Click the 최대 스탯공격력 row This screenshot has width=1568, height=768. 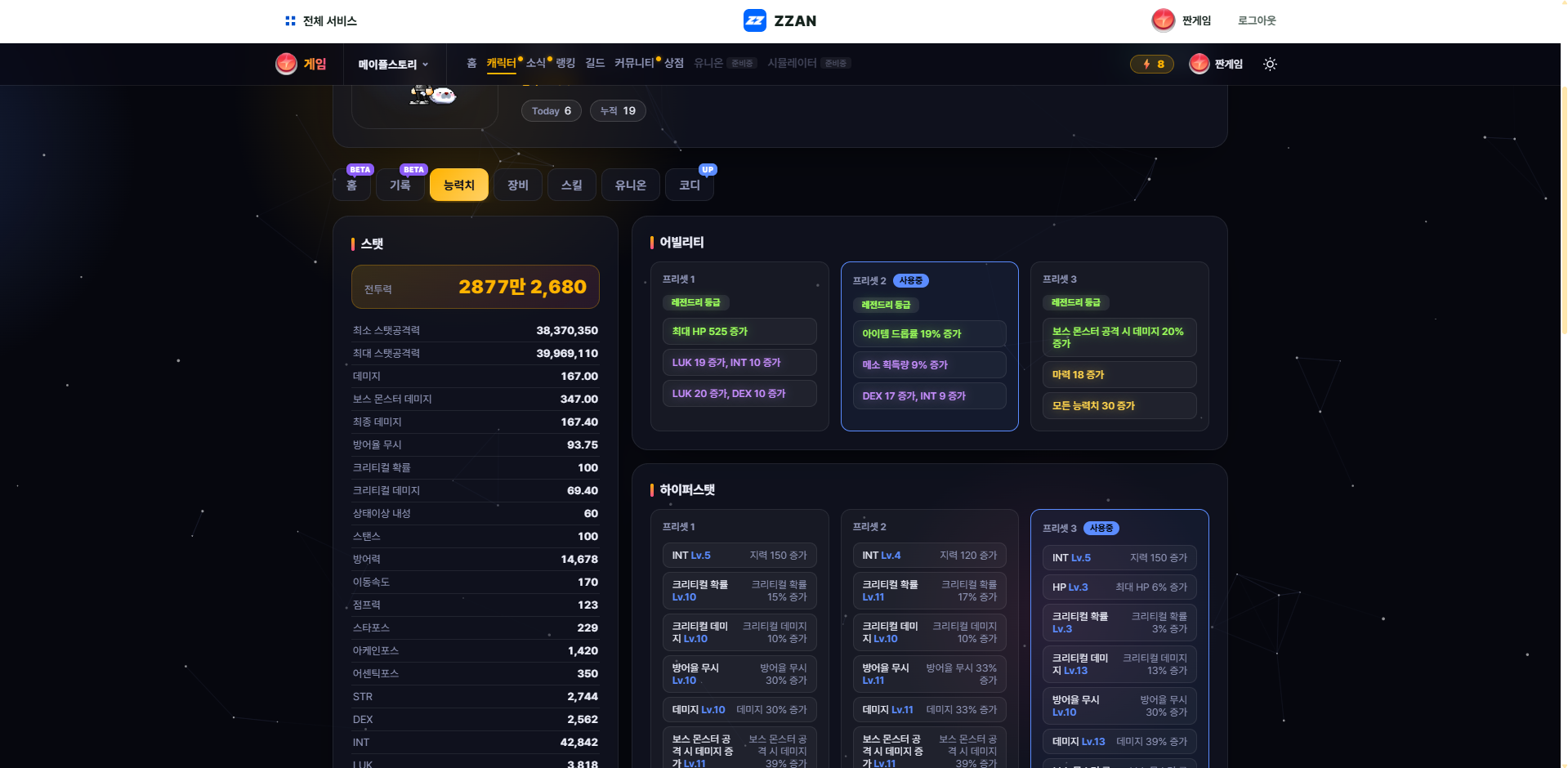pos(476,354)
